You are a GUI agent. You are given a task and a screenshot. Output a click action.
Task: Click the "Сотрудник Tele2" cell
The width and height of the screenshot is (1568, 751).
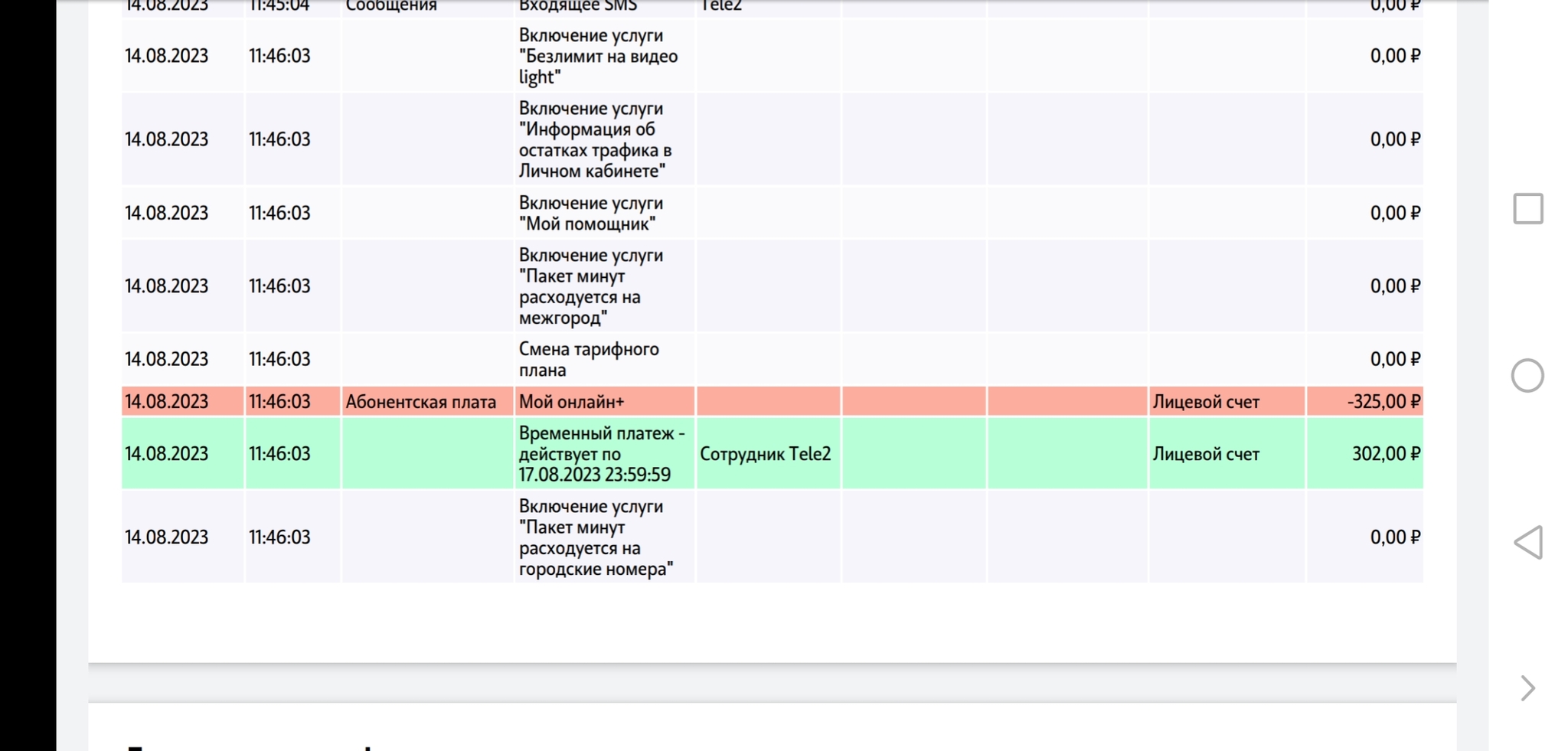click(x=768, y=453)
